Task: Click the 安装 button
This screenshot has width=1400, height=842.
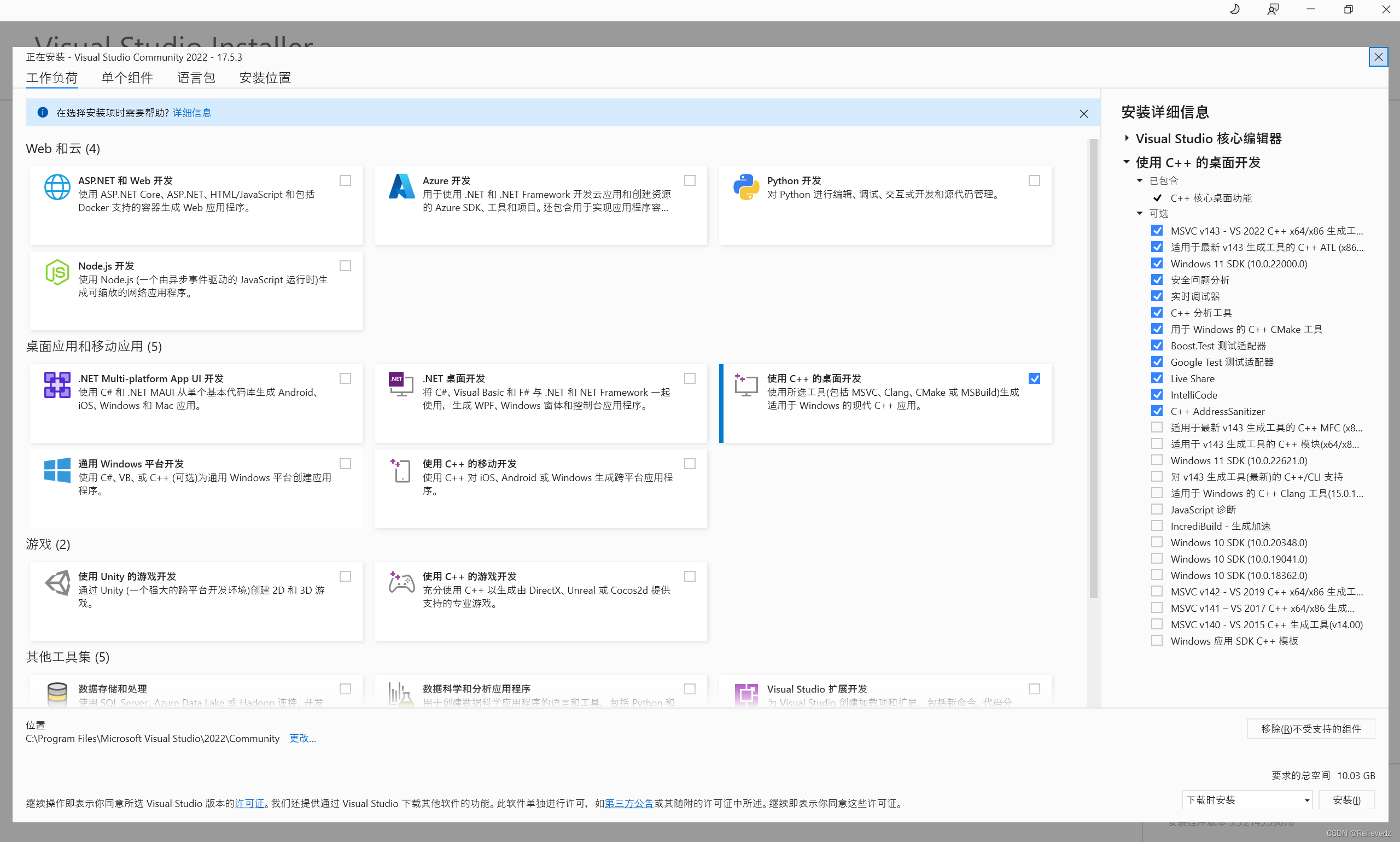Action: tap(1346, 800)
